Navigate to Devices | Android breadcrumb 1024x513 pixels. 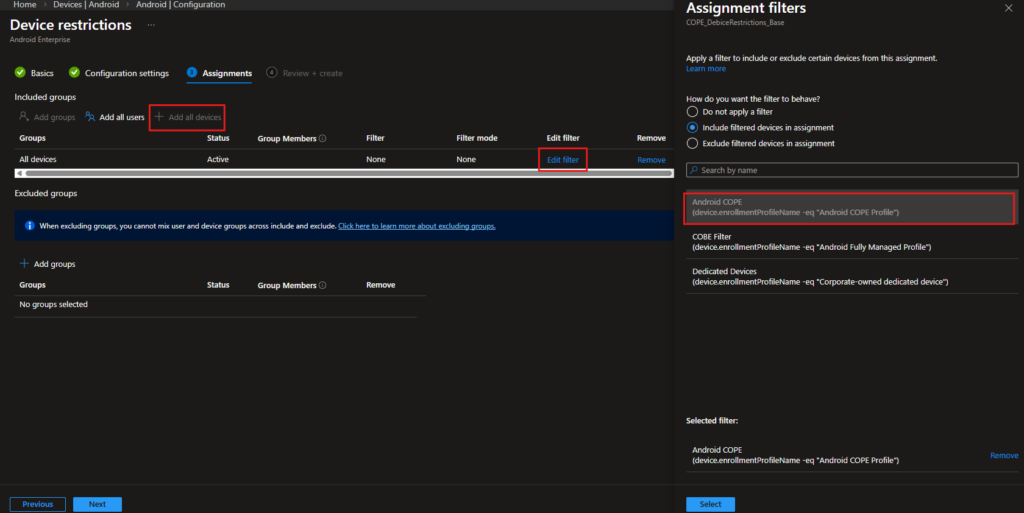click(x=86, y=5)
